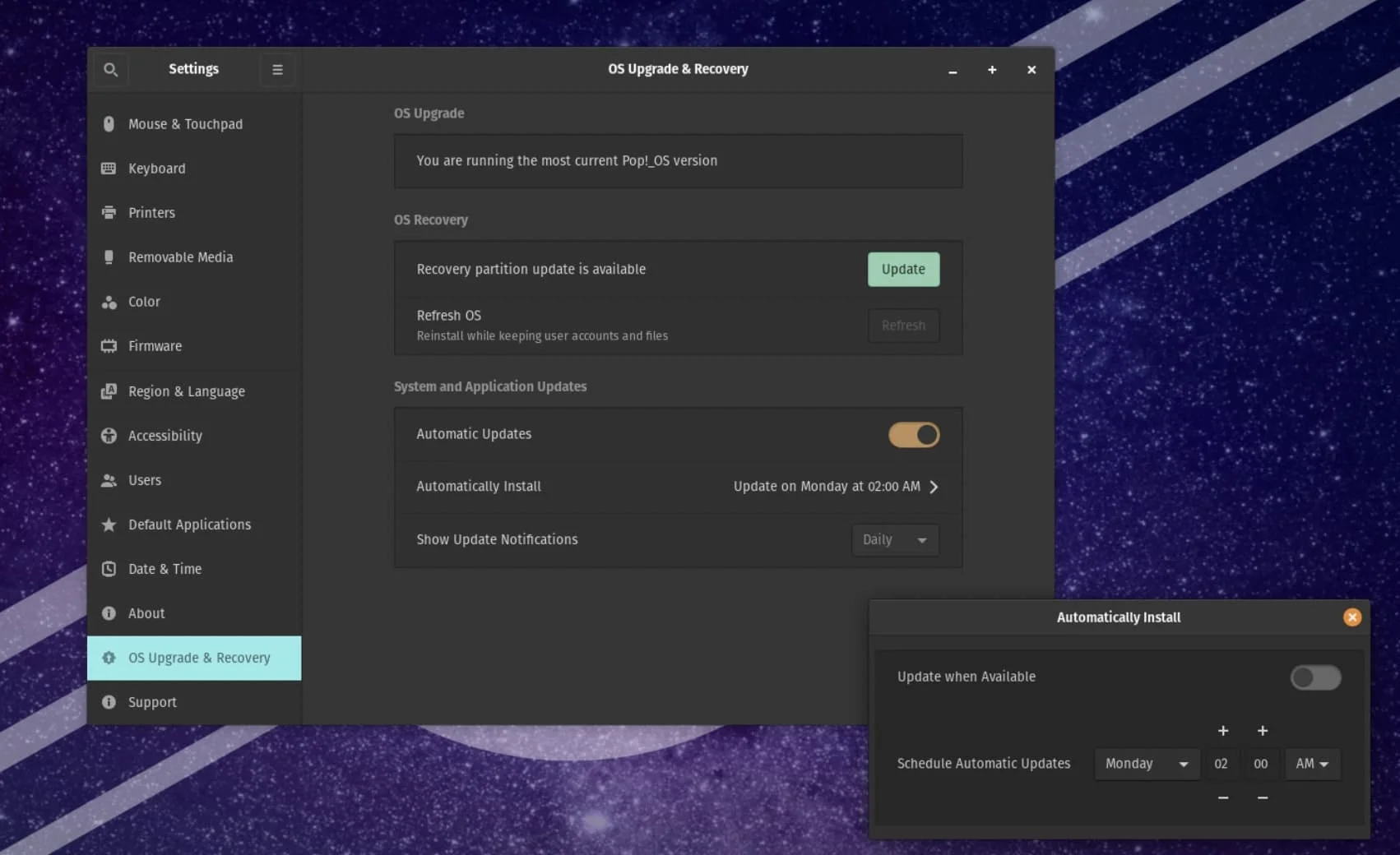The image size is (1400, 855).
Task: Open the Settings search icon
Action: [110, 70]
